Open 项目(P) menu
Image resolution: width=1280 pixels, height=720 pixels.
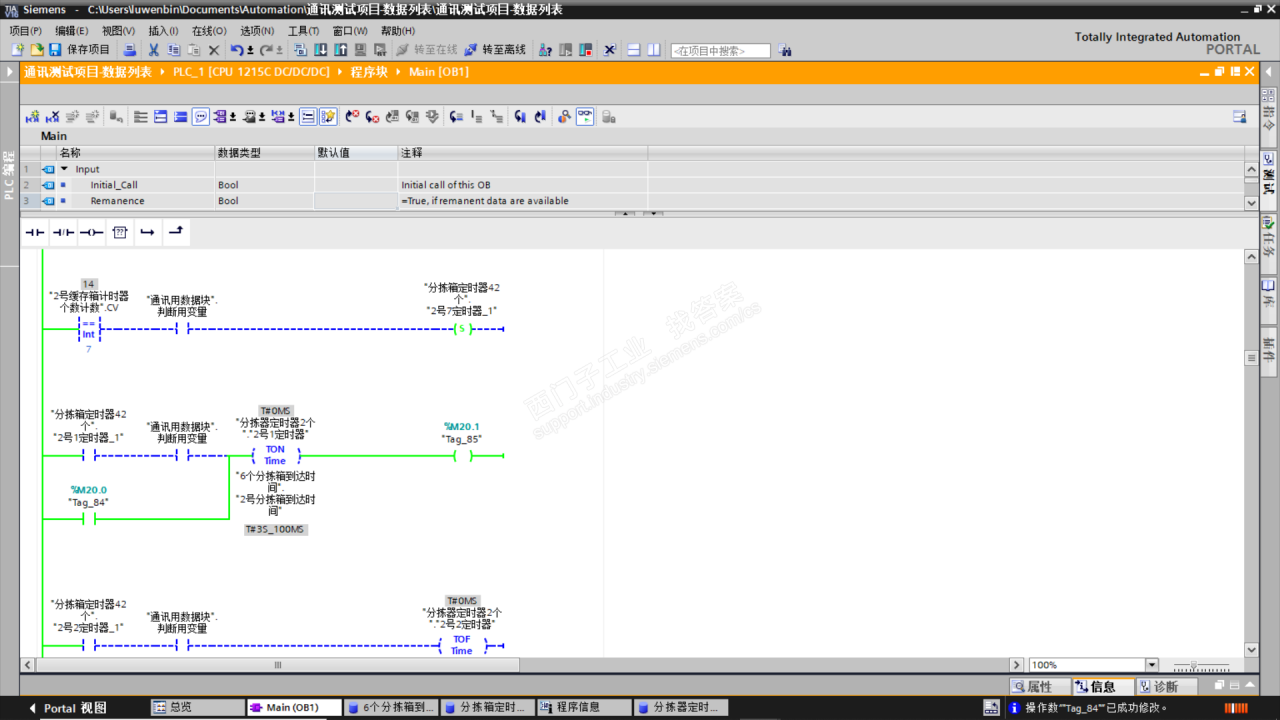click(26, 31)
